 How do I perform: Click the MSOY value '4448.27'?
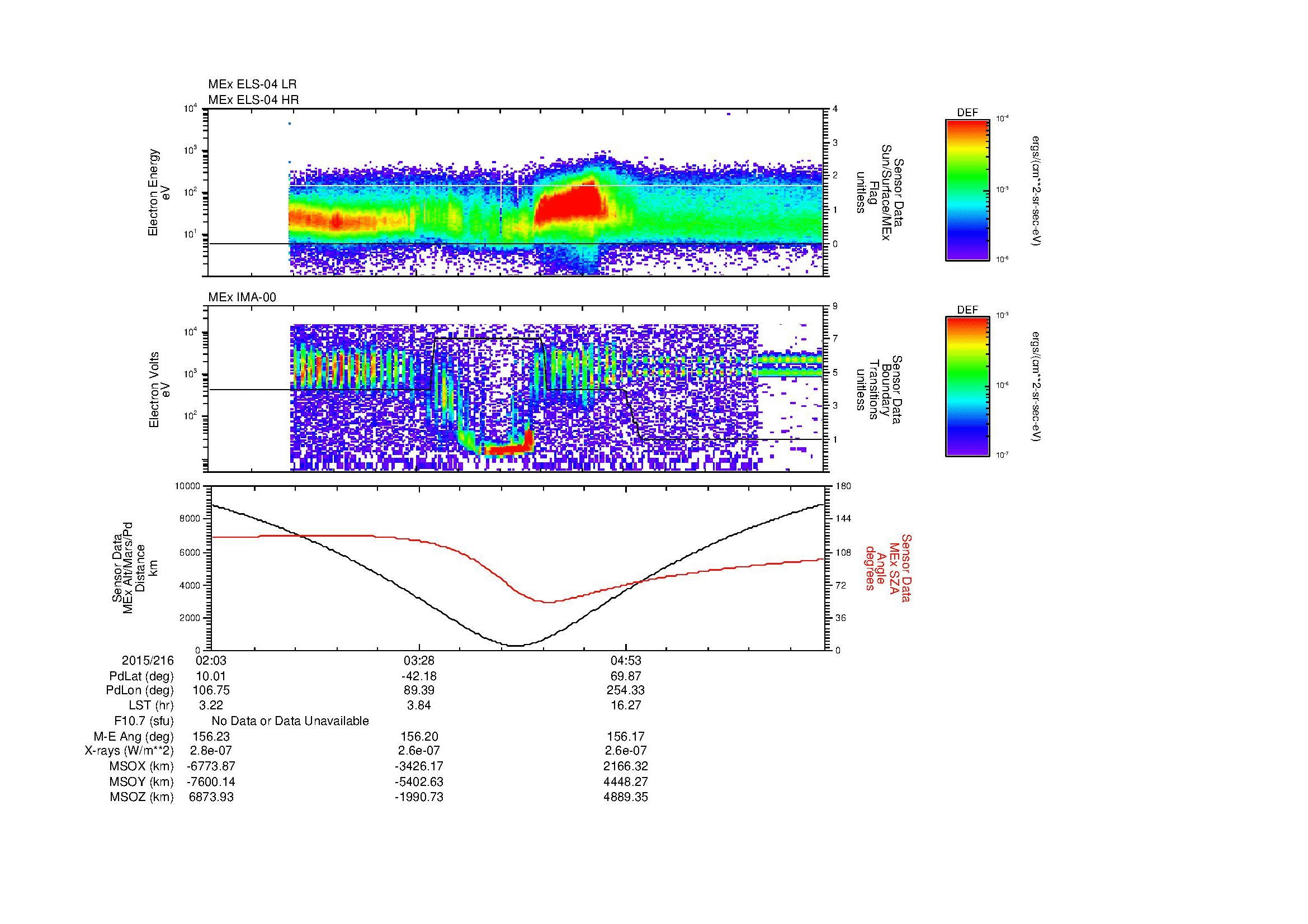(626, 781)
